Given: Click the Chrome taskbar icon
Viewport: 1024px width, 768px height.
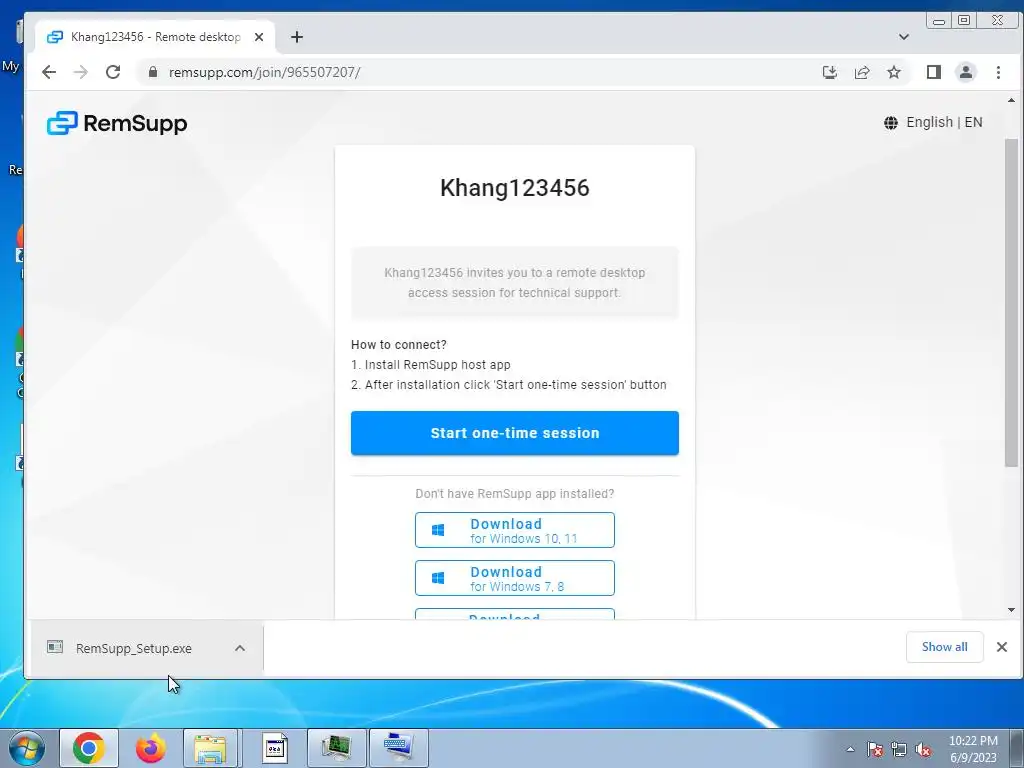Looking at the screenshot, I should (89, 748).
